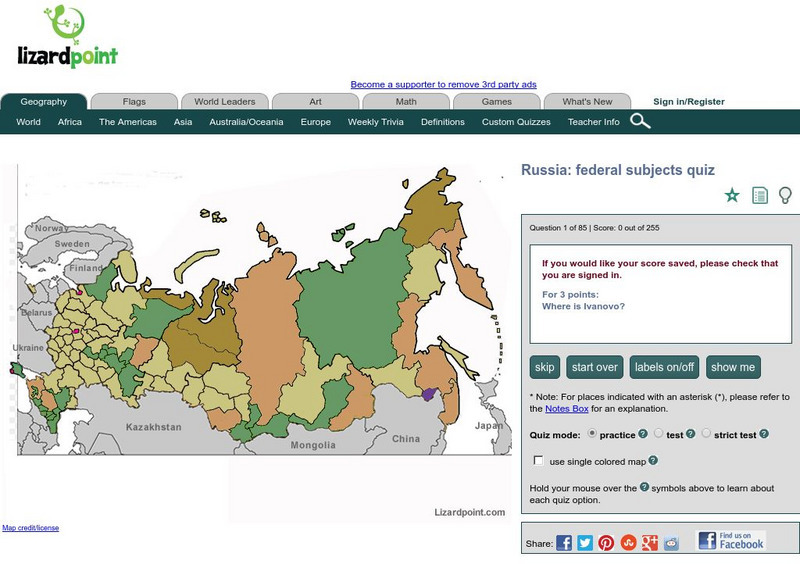Open the Asia menu item
Viewport: 800px width, 564px height.
tap(183, 122)
